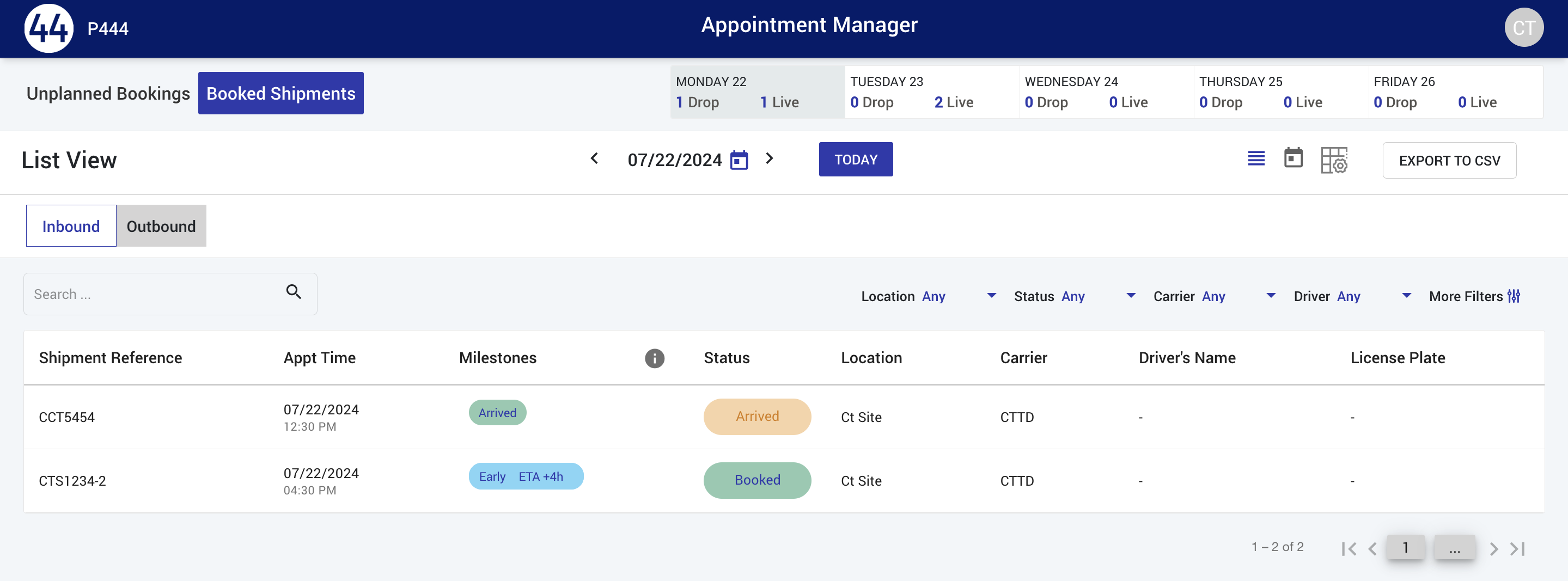This screenshot has width=1568, height=581.
Task: Open shipment CCT5454 row
Action: [x=783, y=417]
